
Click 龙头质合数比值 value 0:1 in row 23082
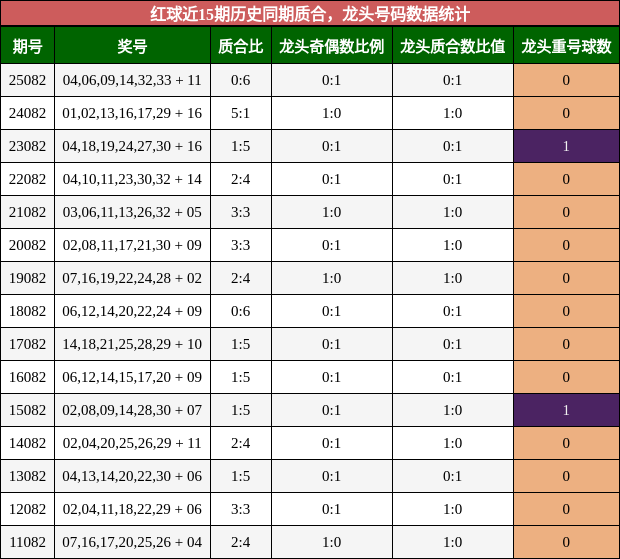click(453, 146)
